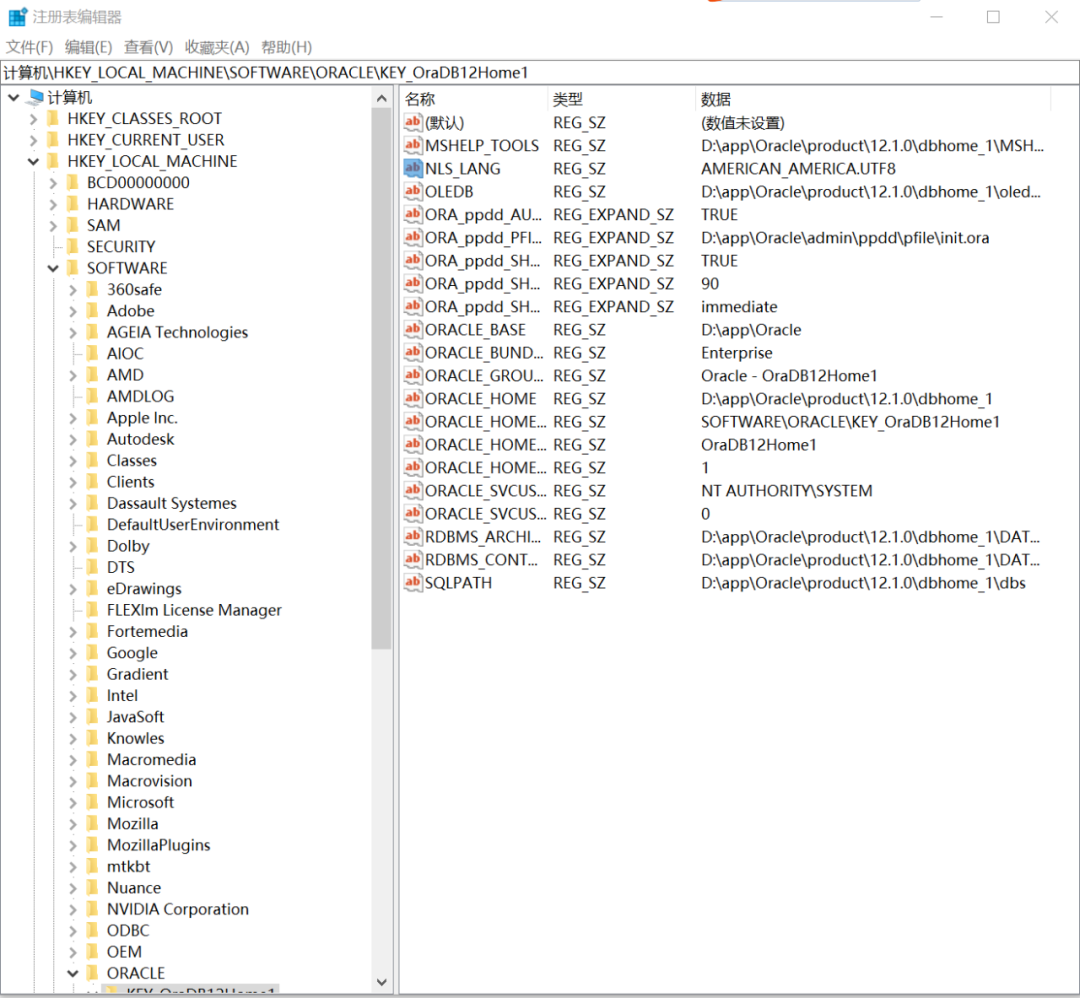Click the Enterprise data value

pos(736,353)
